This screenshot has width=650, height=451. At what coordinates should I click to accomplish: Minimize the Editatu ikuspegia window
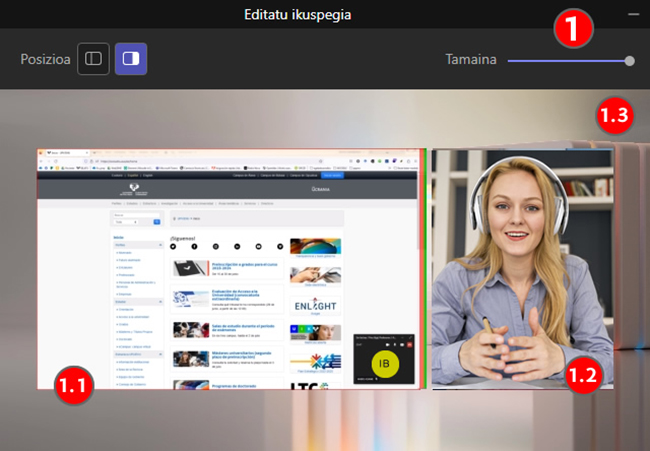point(633,14)
